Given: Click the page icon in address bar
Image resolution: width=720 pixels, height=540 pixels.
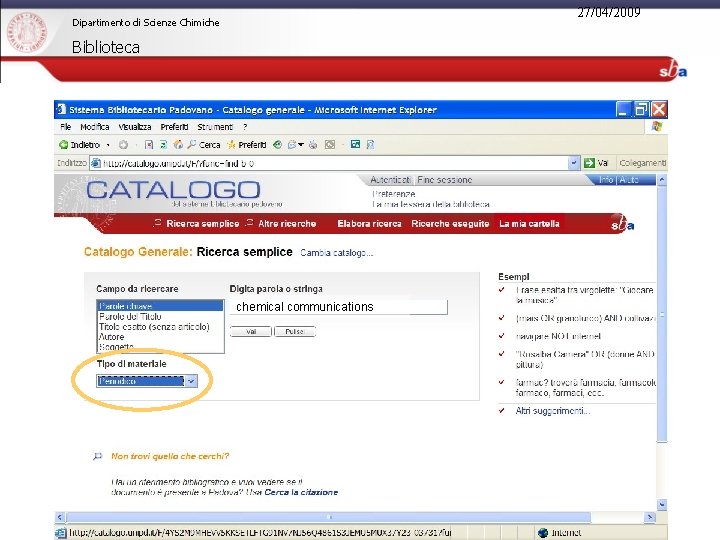Looking at the screenshot, I should tap(96, 163).
